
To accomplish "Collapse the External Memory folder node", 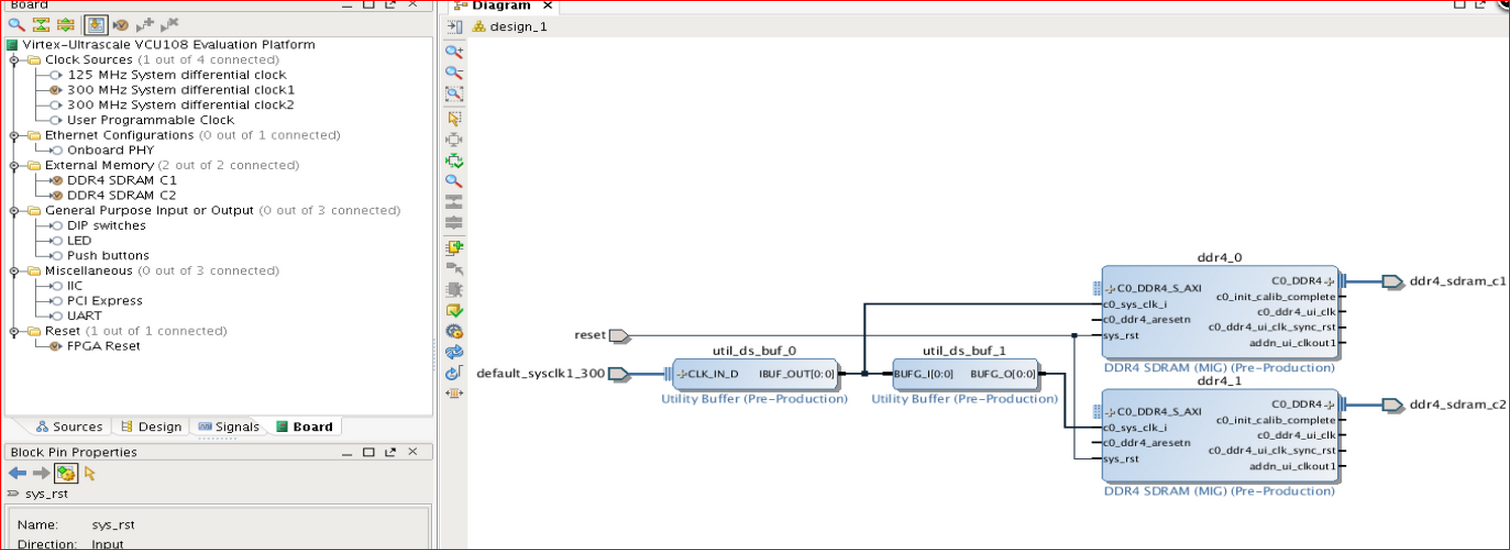I will click(14, 165).
